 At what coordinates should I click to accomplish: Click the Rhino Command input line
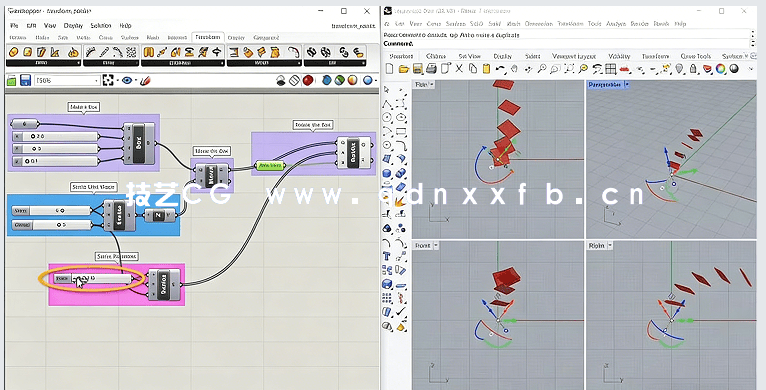[567, 44]
